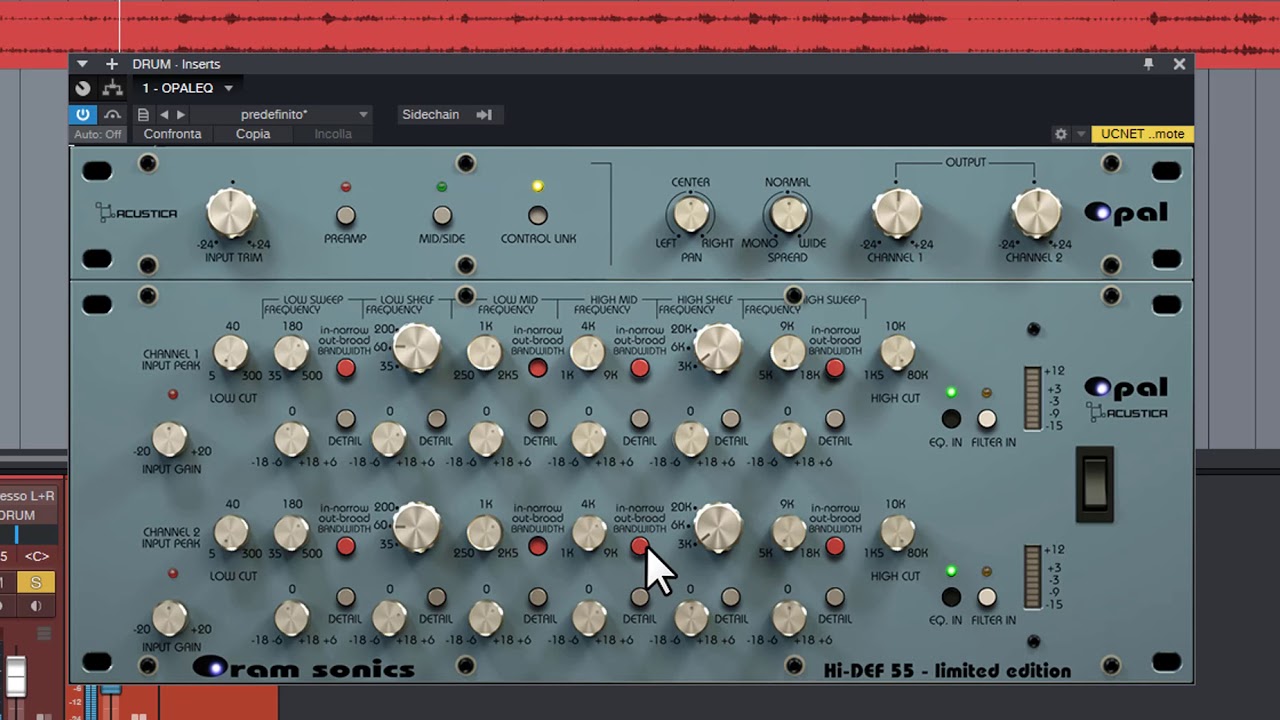Open the preset file icon menu
Viewport: 1280px width, 720px height.
point(143,115)
